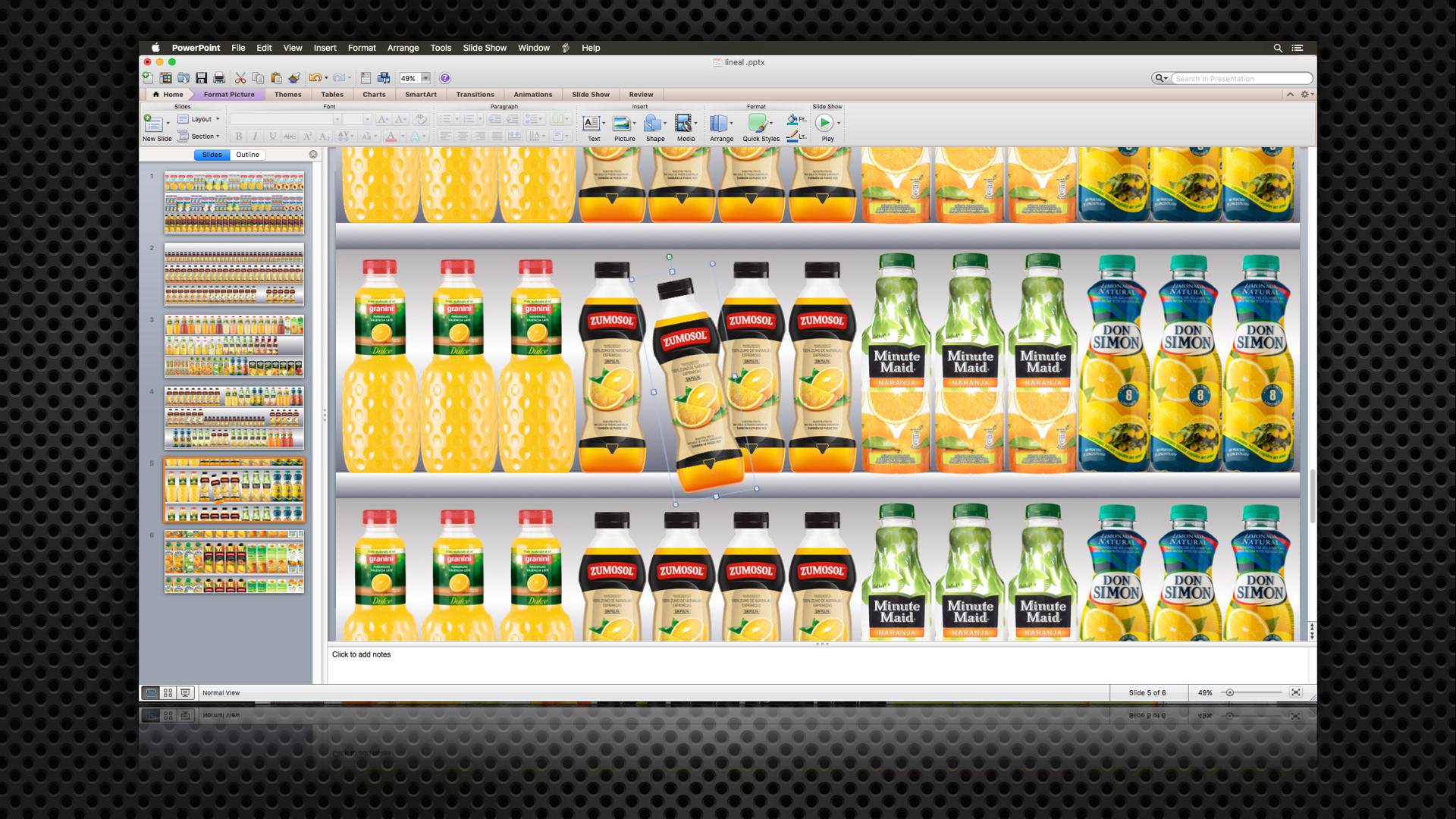Show the Outline pane tab
This screenshot has width=1456, height=819.
pos(248,155)
